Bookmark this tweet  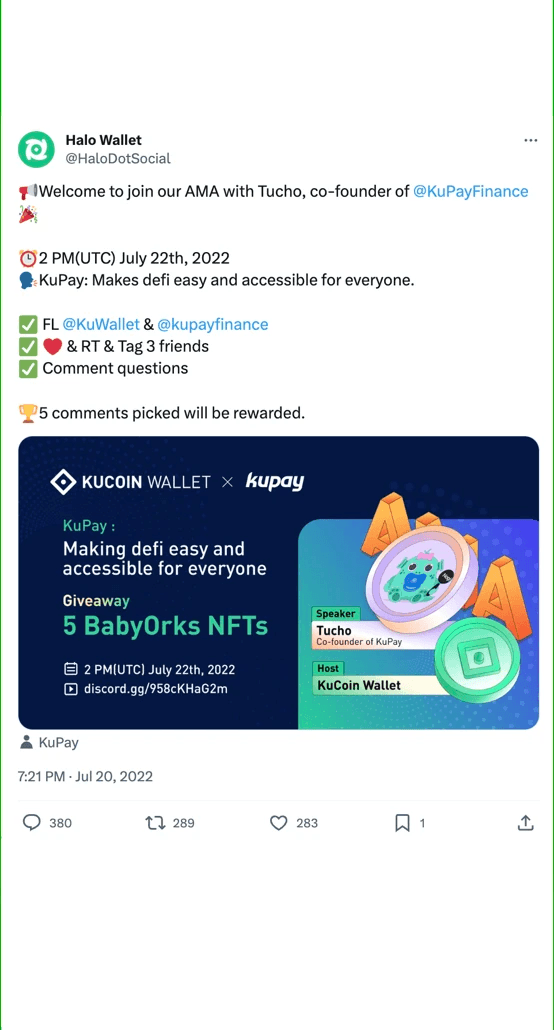click(402, 822)
